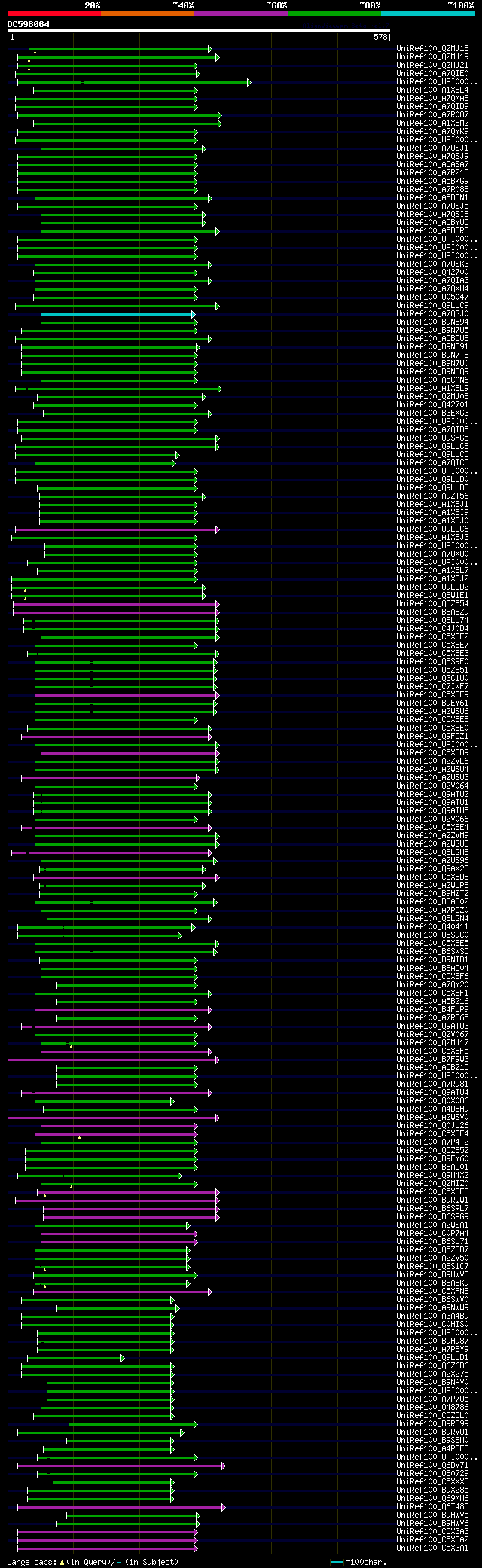Select the UniRef100_Q9FDZ1 label
Screen dimensions: 482x1568
point(432,737)
